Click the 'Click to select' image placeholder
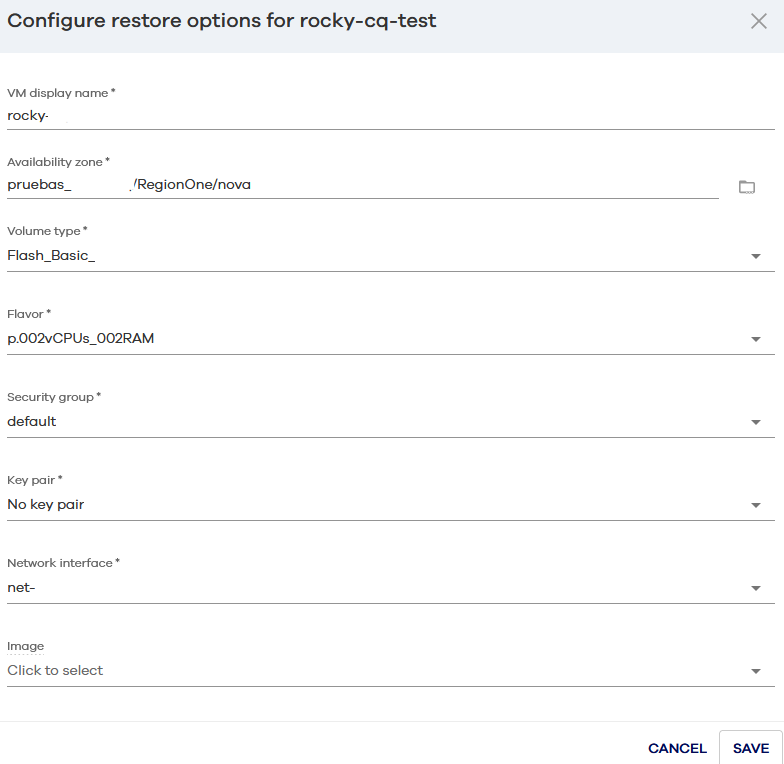This screenshot has width=784, height=764. (55, 670)
